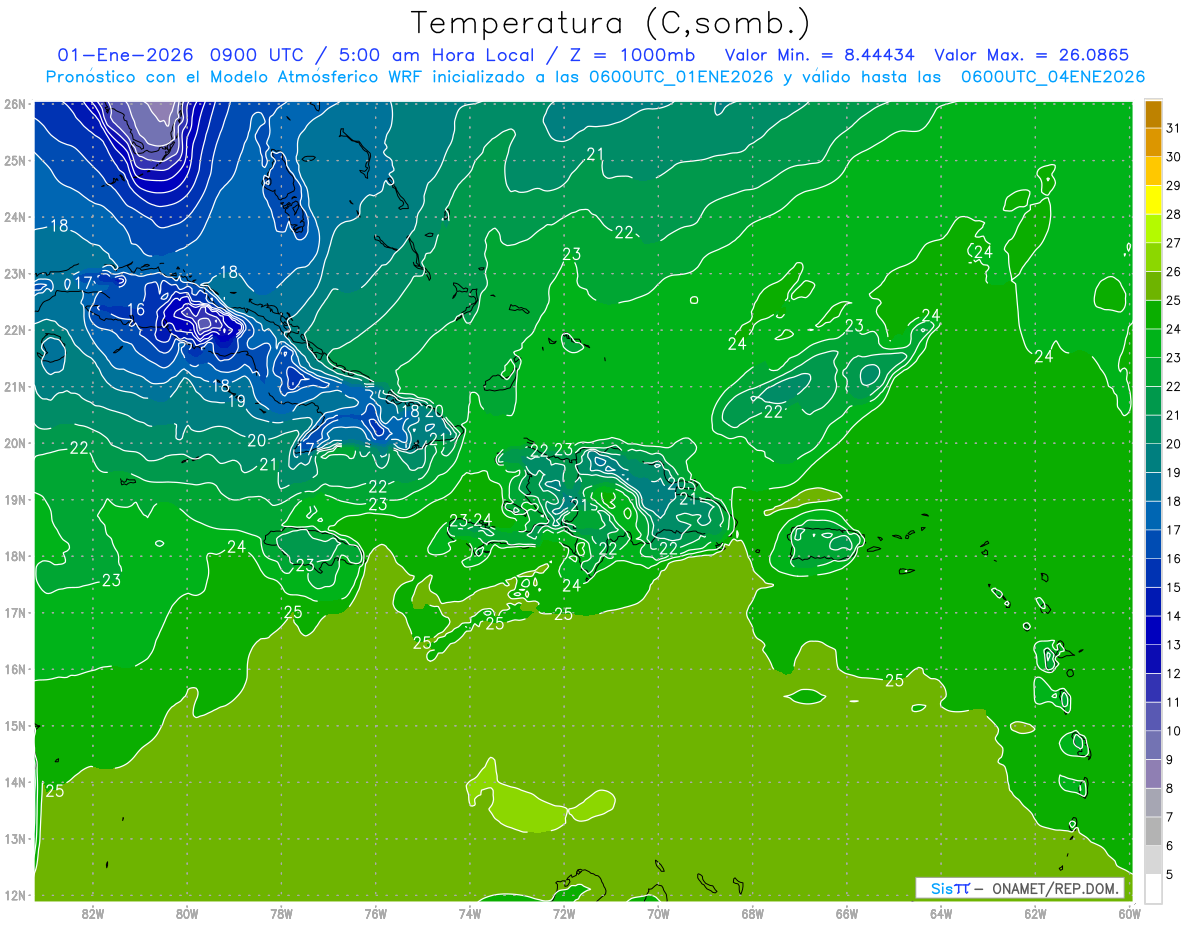
Task: Click the latitude axis label "18N"
Action: tap(14, 556)
